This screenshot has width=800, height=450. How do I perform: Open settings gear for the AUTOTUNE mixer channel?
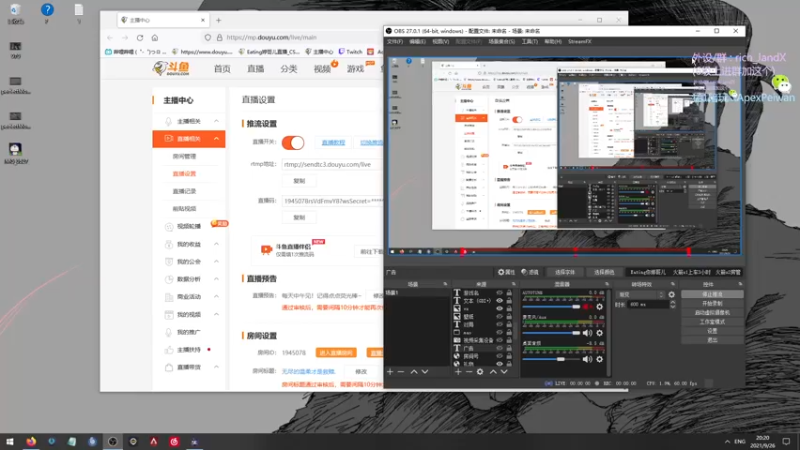(599, 307)
